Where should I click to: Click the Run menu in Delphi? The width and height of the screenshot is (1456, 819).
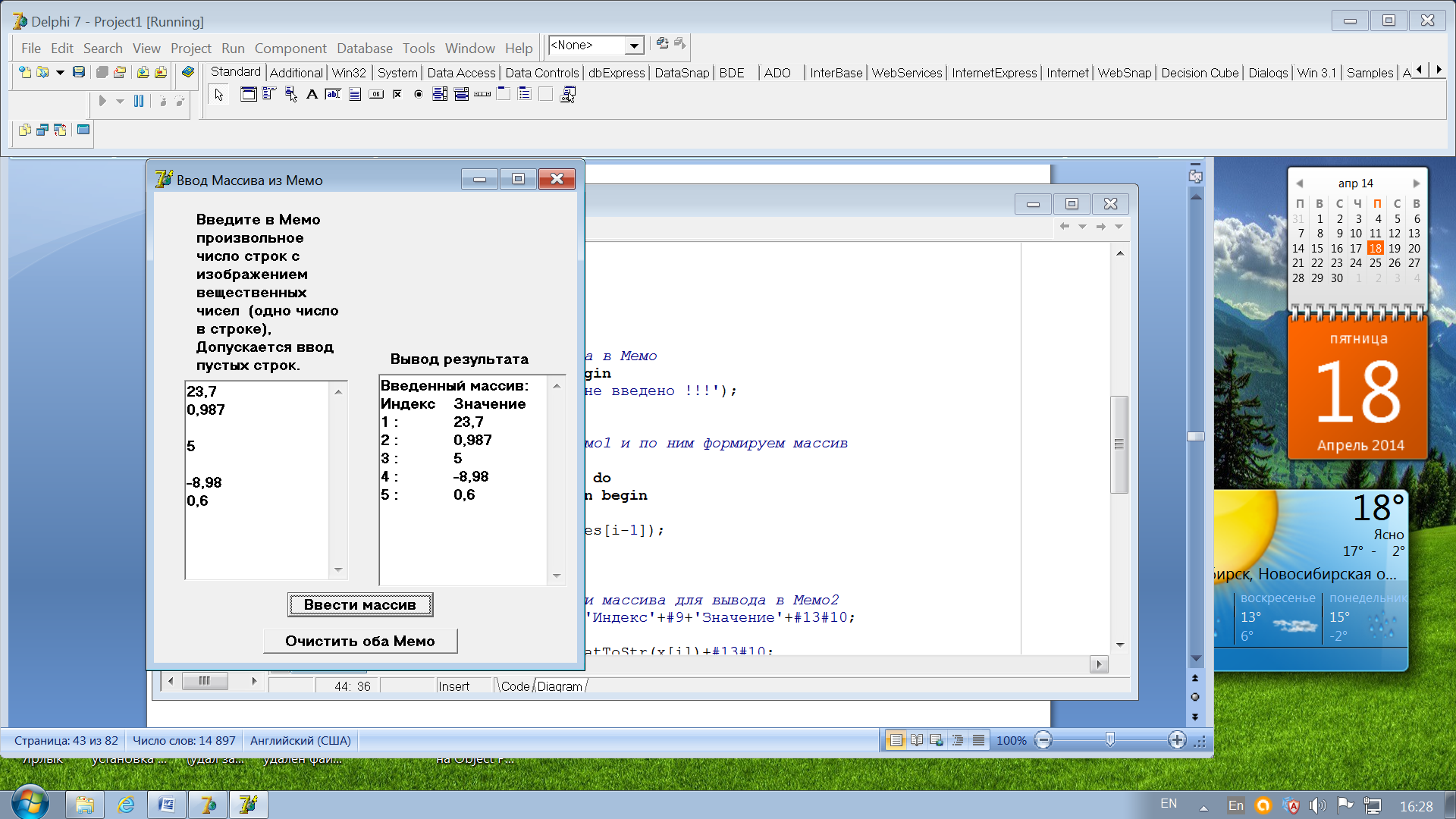pos(231,47)
